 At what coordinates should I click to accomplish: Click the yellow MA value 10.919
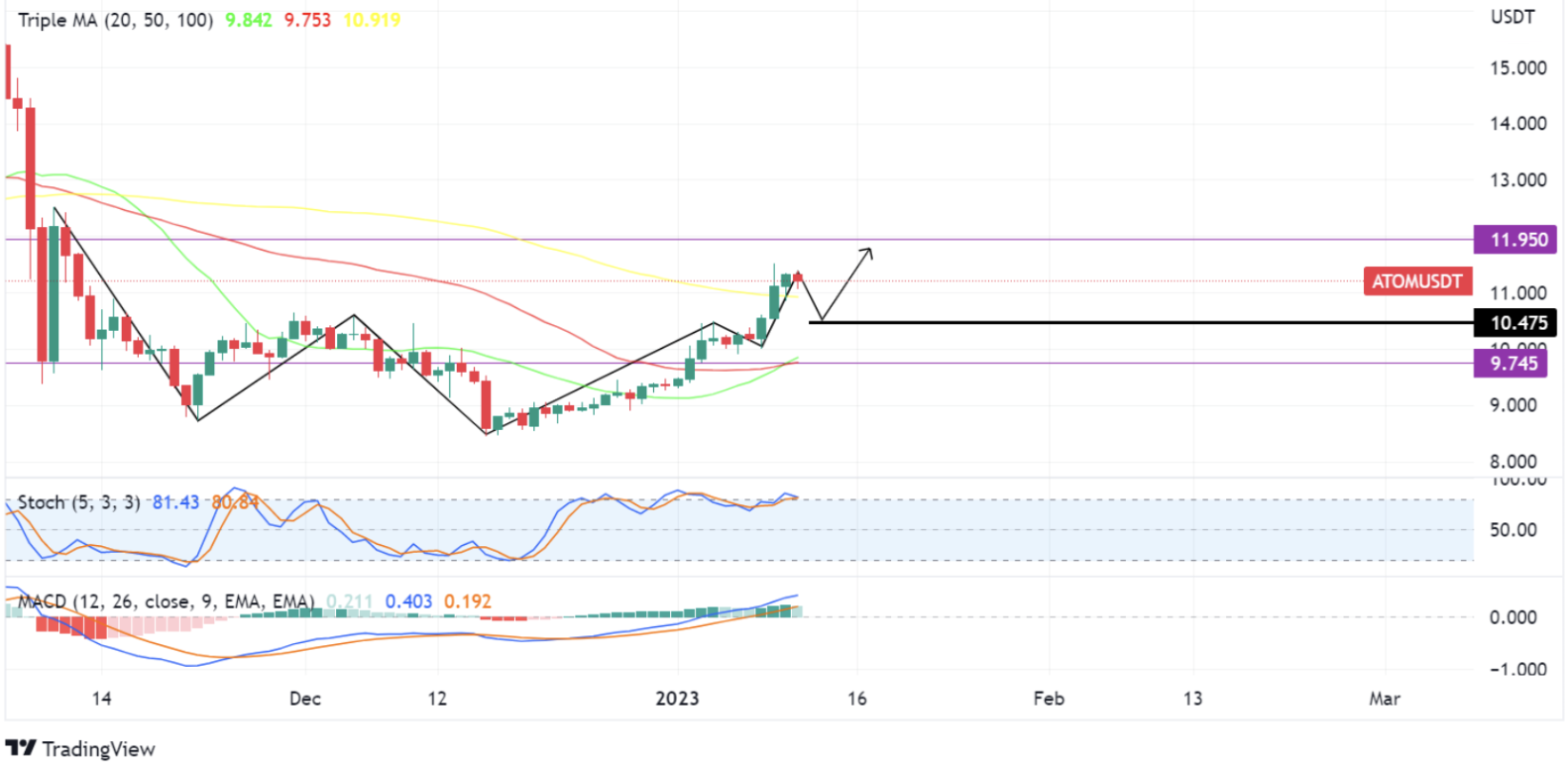372,20
